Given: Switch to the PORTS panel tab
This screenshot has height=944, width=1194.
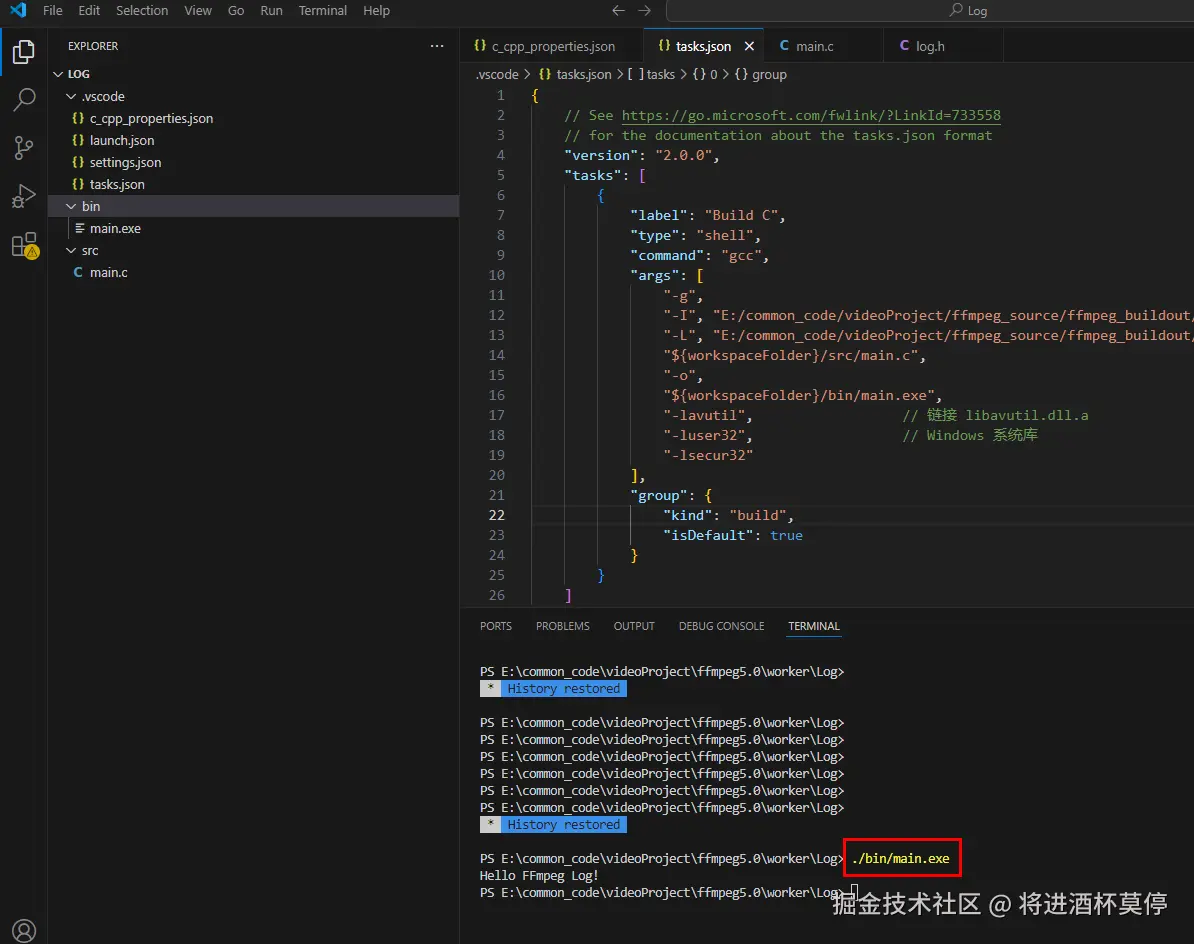Looking at the screenshot, I should coord(496,626).
